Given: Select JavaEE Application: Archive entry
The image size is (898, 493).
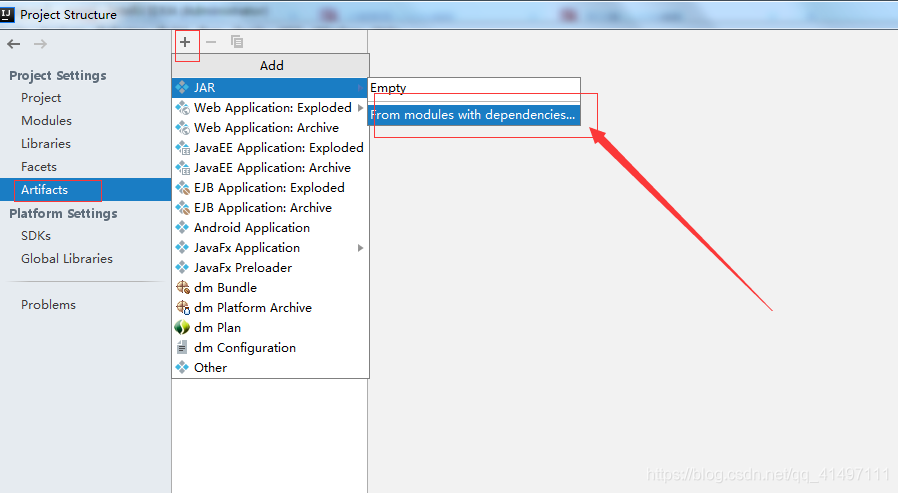Looking at the screenshot, I should click(x=270, y=168).
